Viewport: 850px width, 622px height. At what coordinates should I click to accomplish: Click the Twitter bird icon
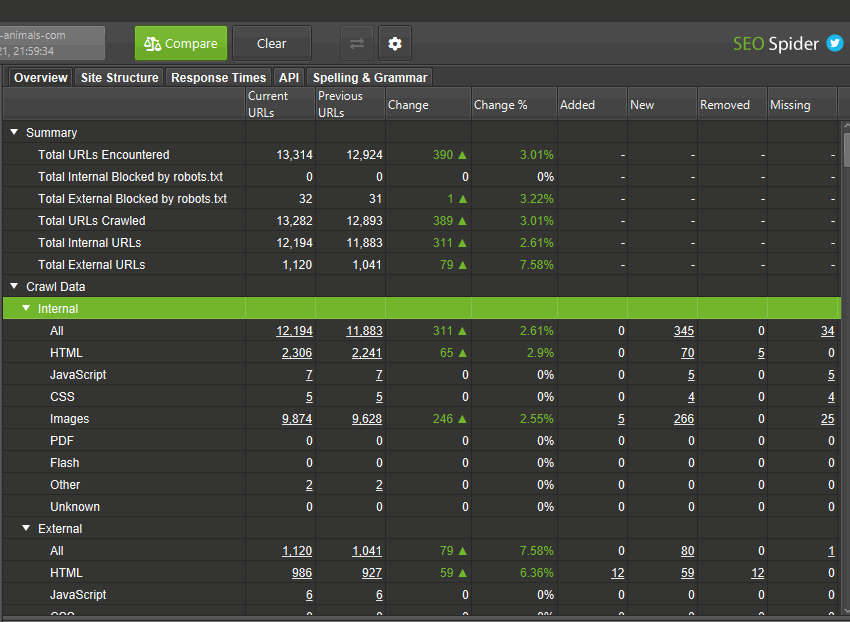pos(834,44)
